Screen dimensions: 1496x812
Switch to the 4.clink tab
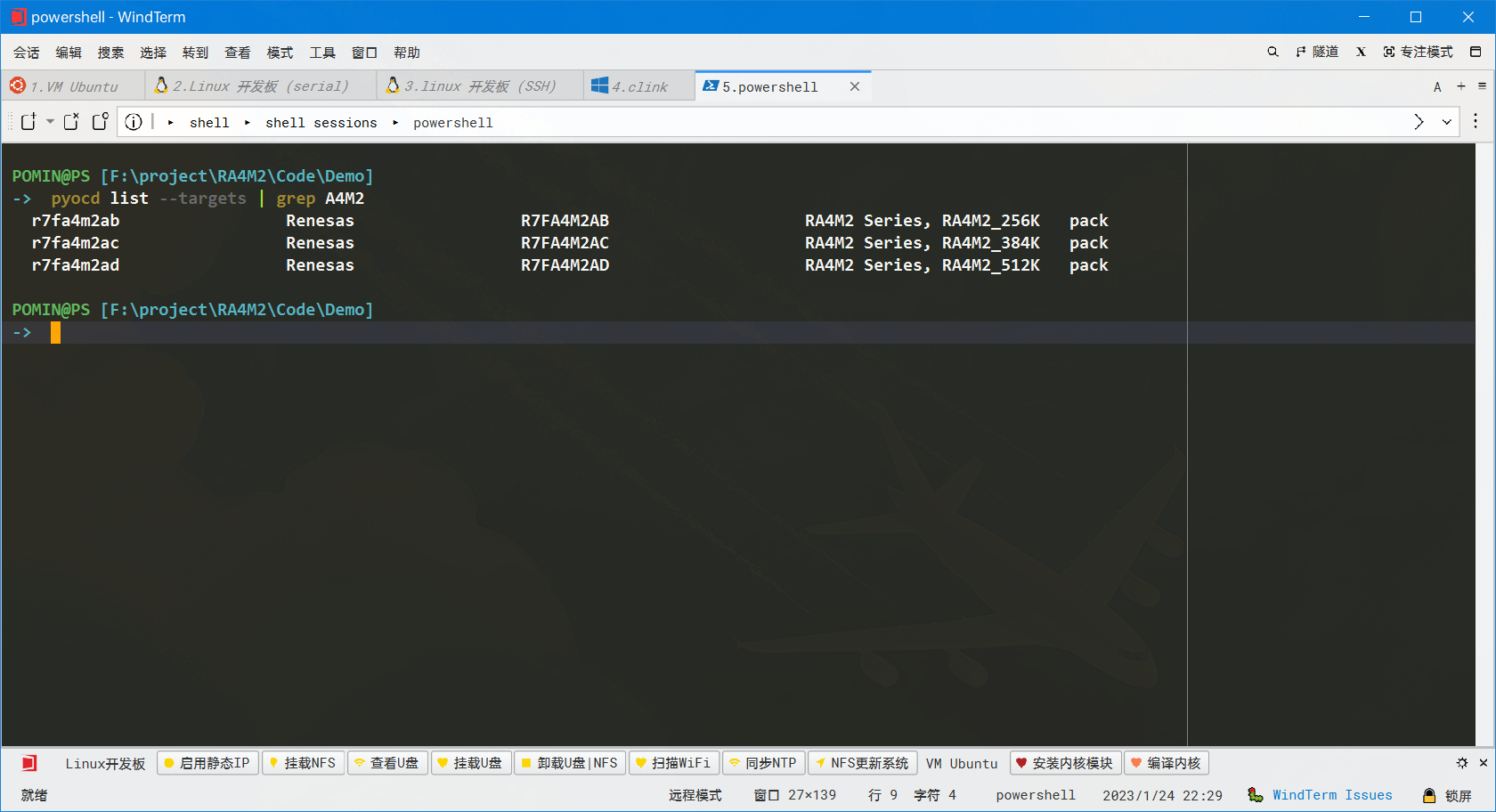point(638,86)
